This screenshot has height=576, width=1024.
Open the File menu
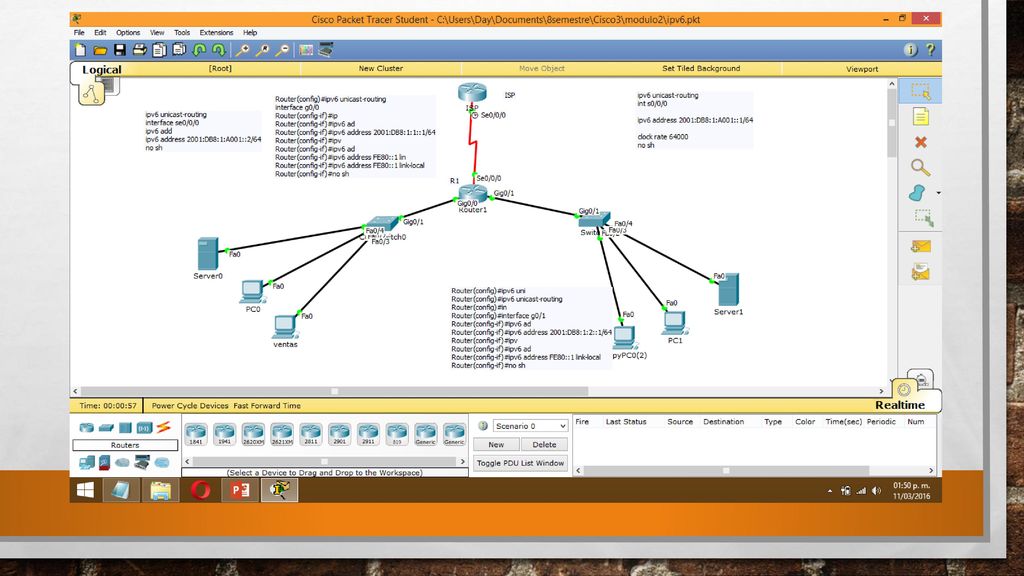click(x=79, y=32)
